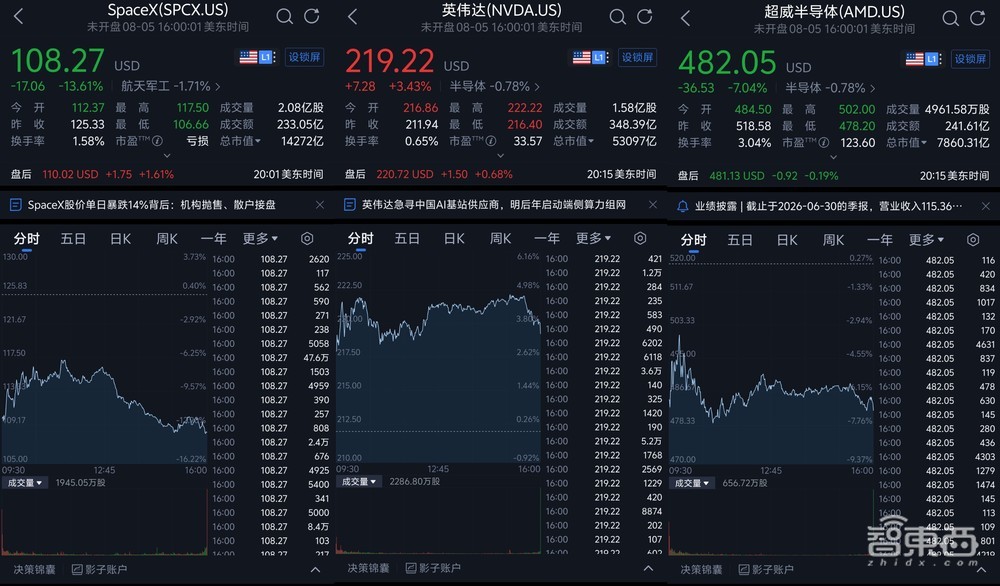Expand the SpaceX quote details chevron
The image size is (1000, 586).
(167, 156)
